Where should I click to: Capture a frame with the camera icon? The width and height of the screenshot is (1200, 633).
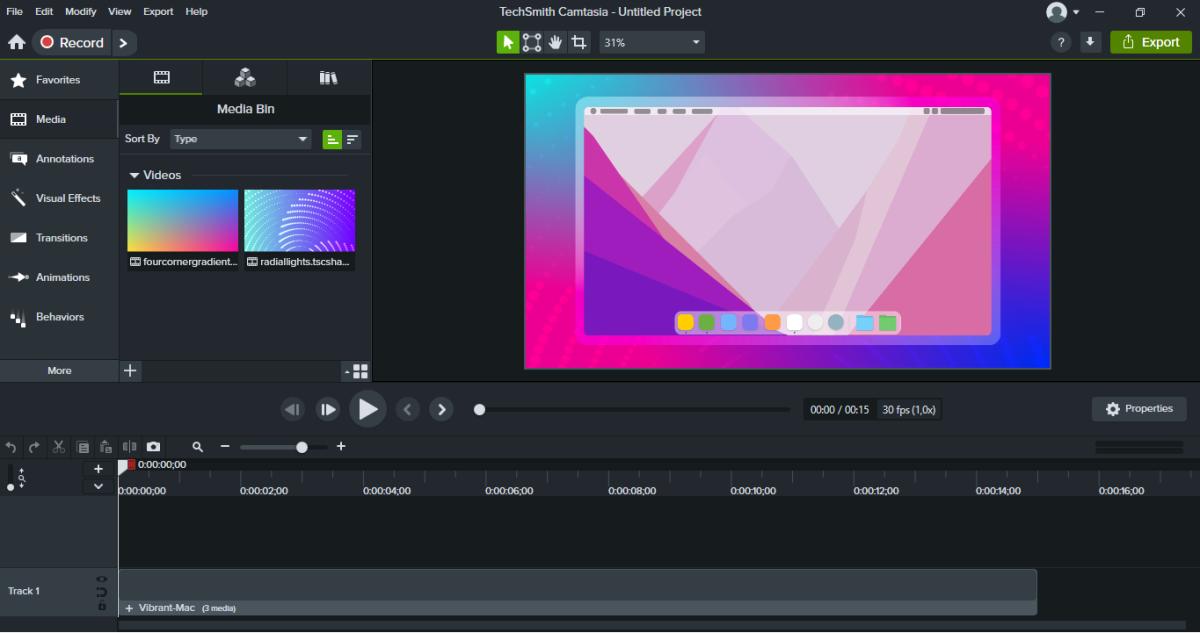[152, 447]
